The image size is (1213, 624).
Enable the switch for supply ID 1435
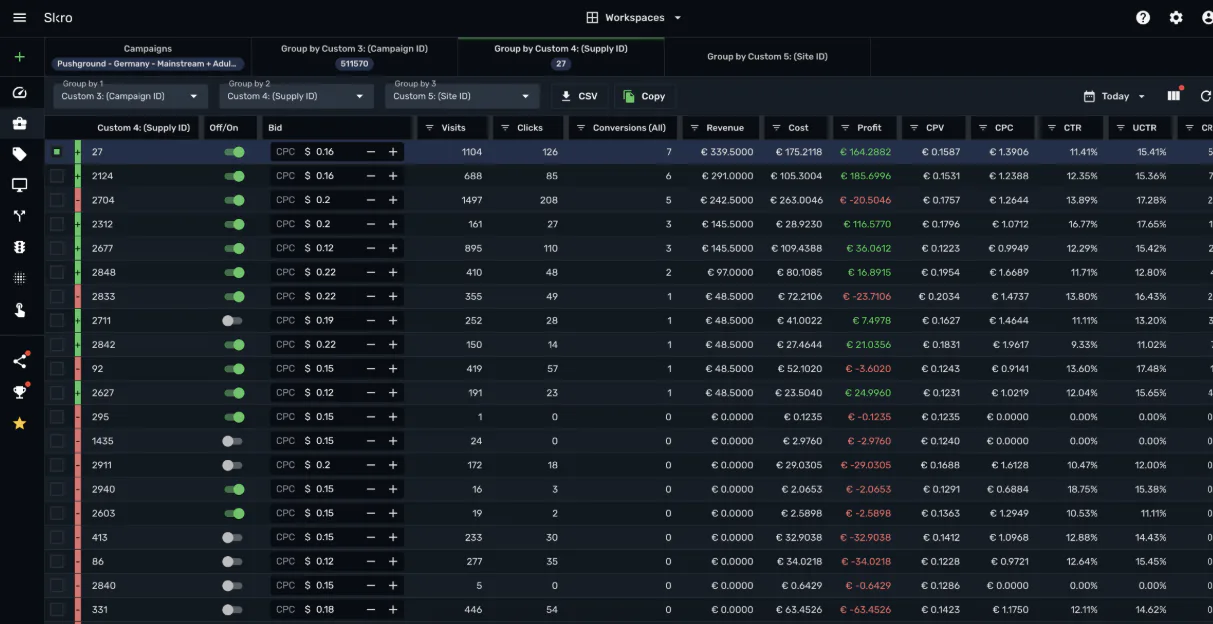pyautogui.click(x=233, y=441)
